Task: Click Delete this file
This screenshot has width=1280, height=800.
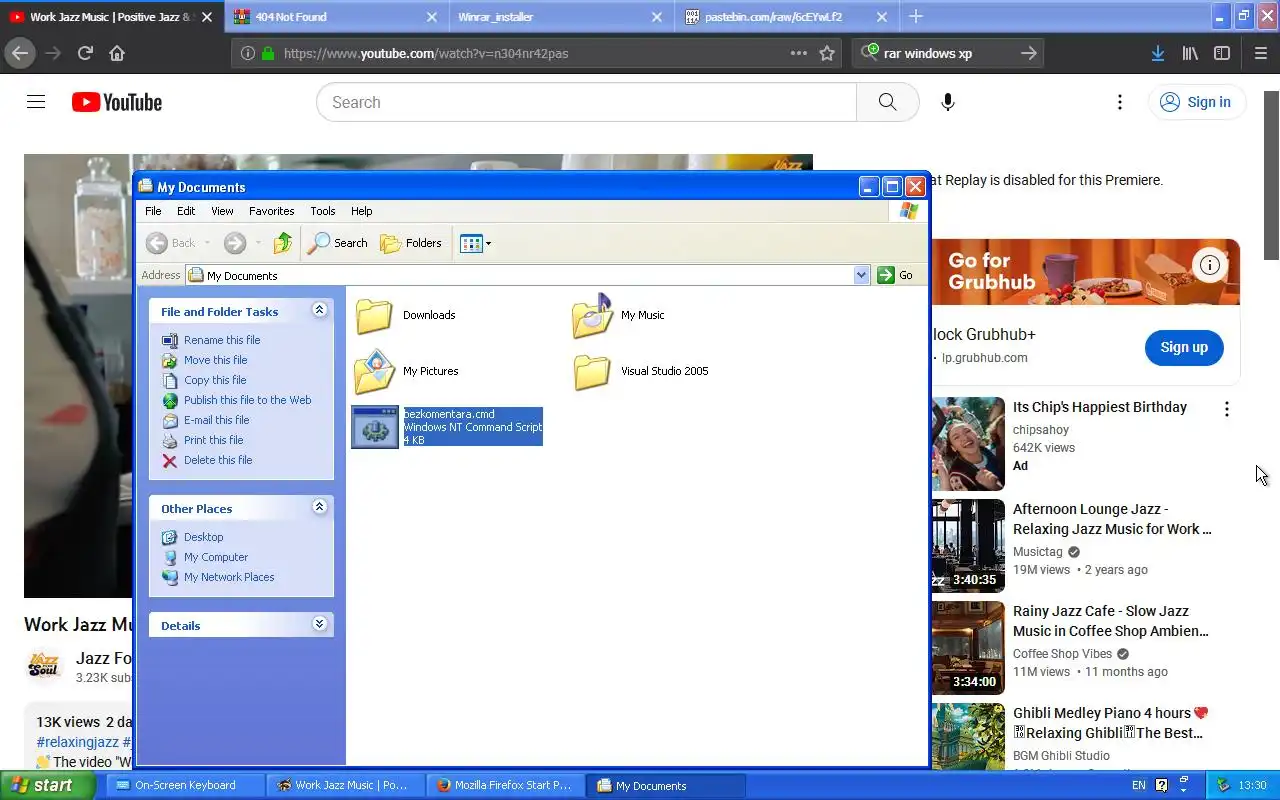Action: 207,460
